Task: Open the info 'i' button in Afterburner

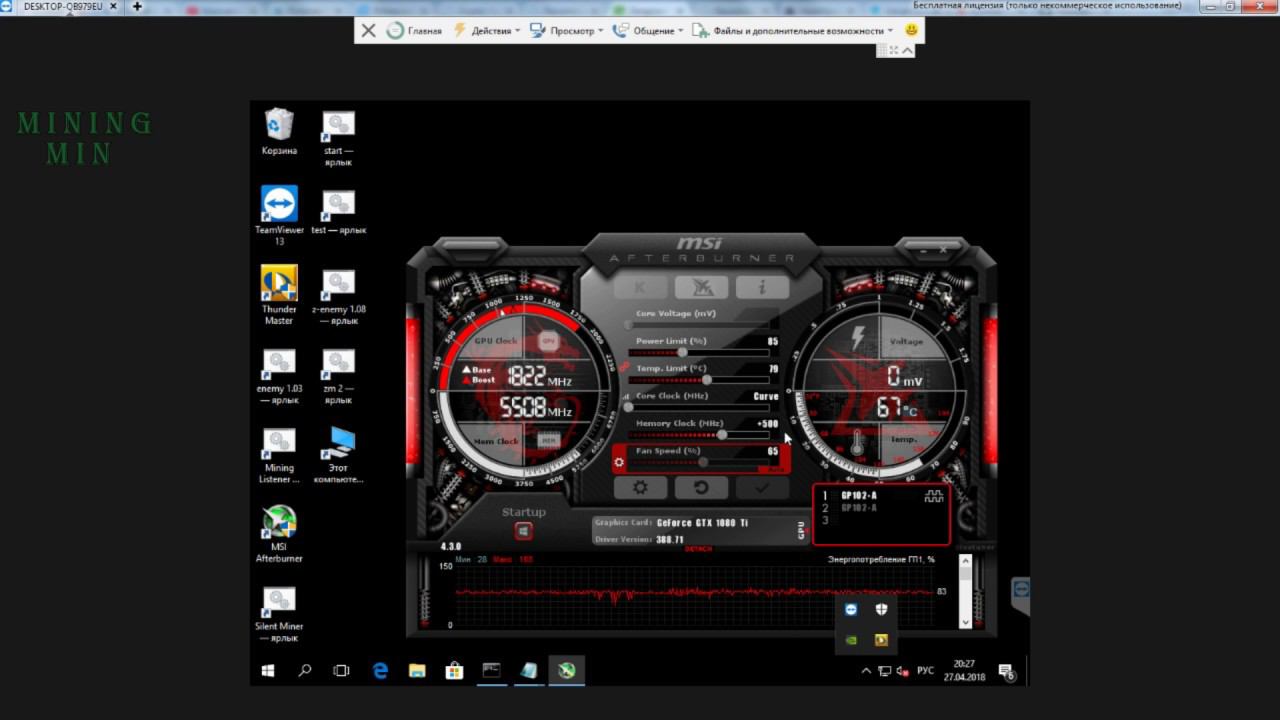Action: tap(762, 288)
